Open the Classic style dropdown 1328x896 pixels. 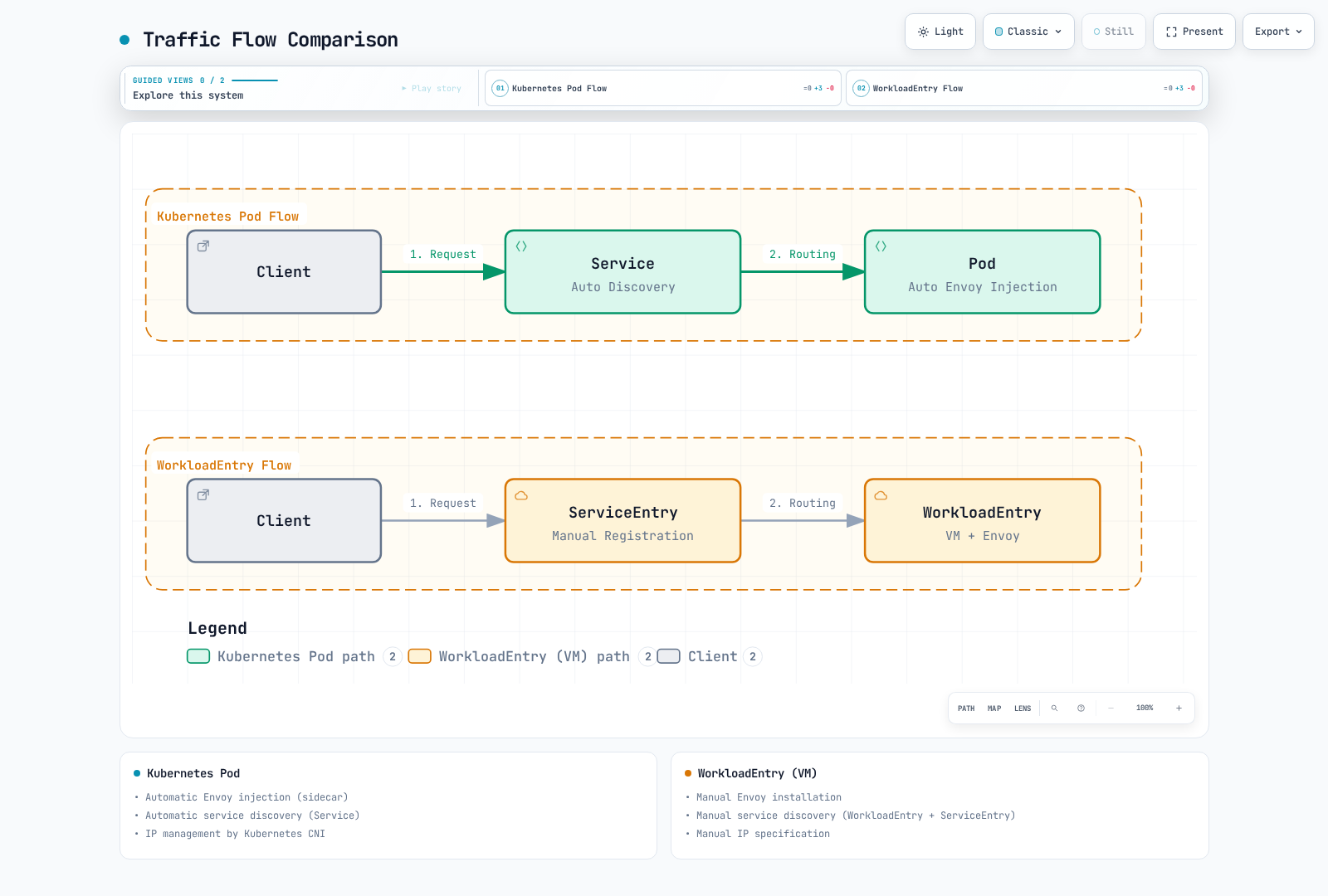1028,32
